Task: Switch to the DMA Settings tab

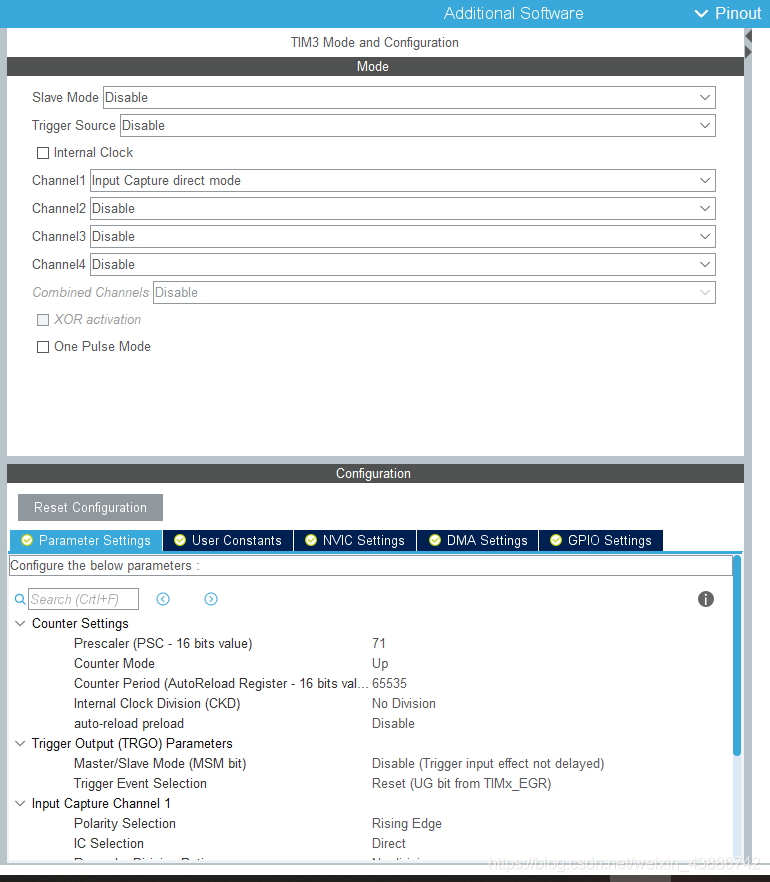Action: (478, 541)
